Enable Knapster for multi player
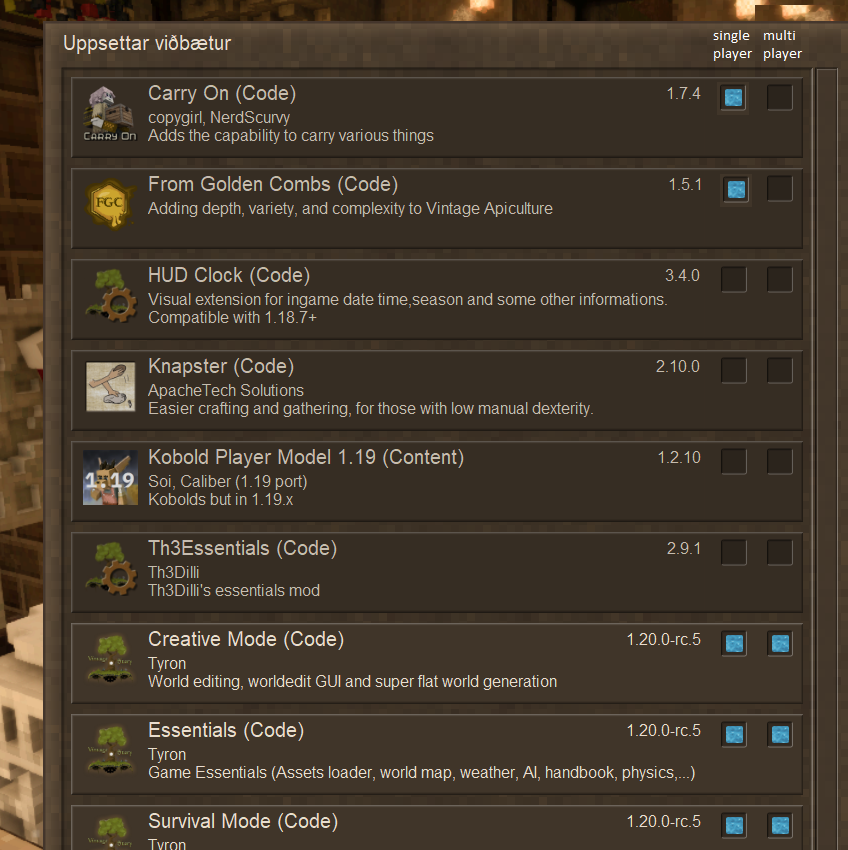 780,371
